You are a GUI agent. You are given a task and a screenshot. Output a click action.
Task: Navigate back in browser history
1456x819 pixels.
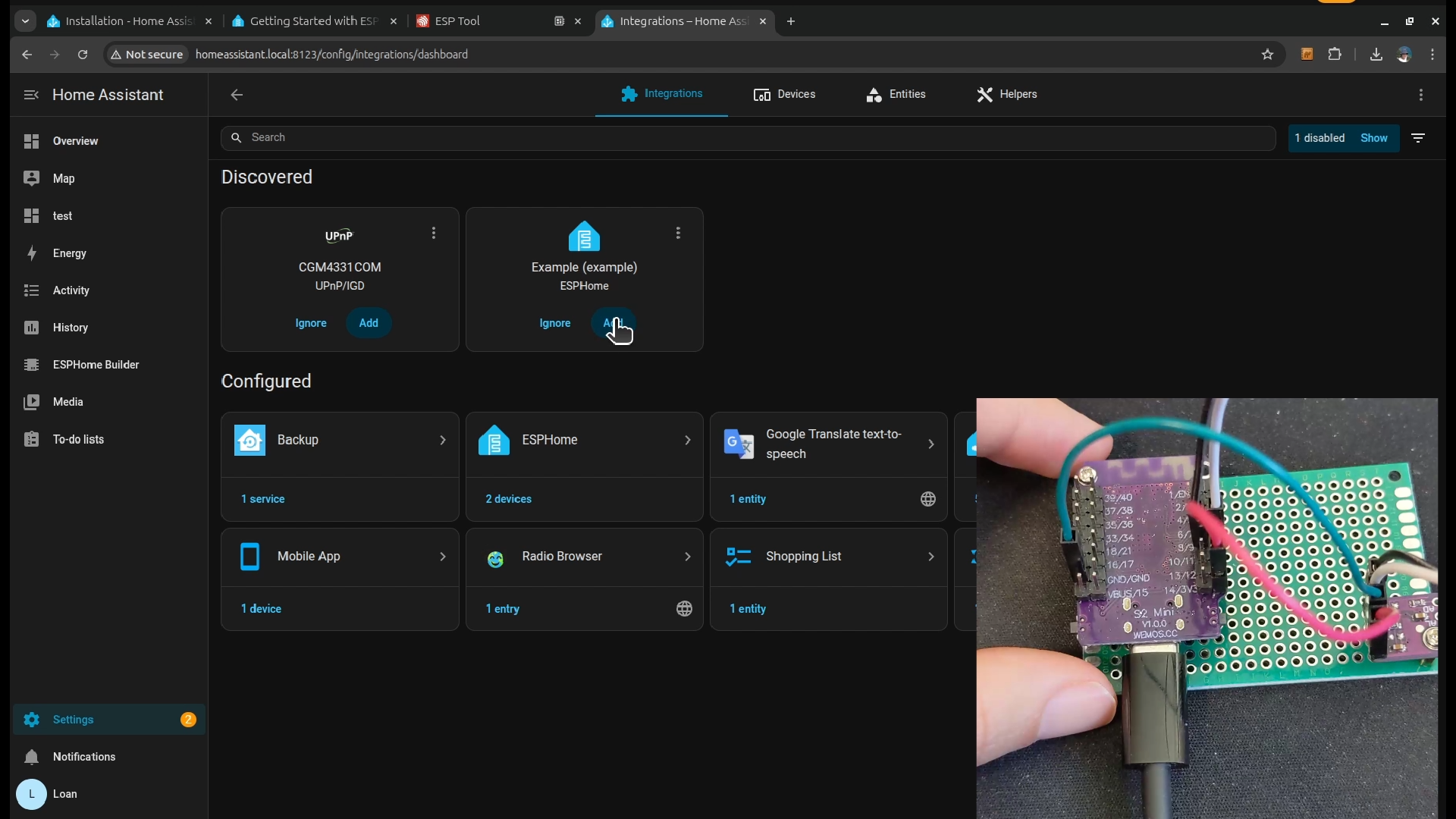point(27,55)
